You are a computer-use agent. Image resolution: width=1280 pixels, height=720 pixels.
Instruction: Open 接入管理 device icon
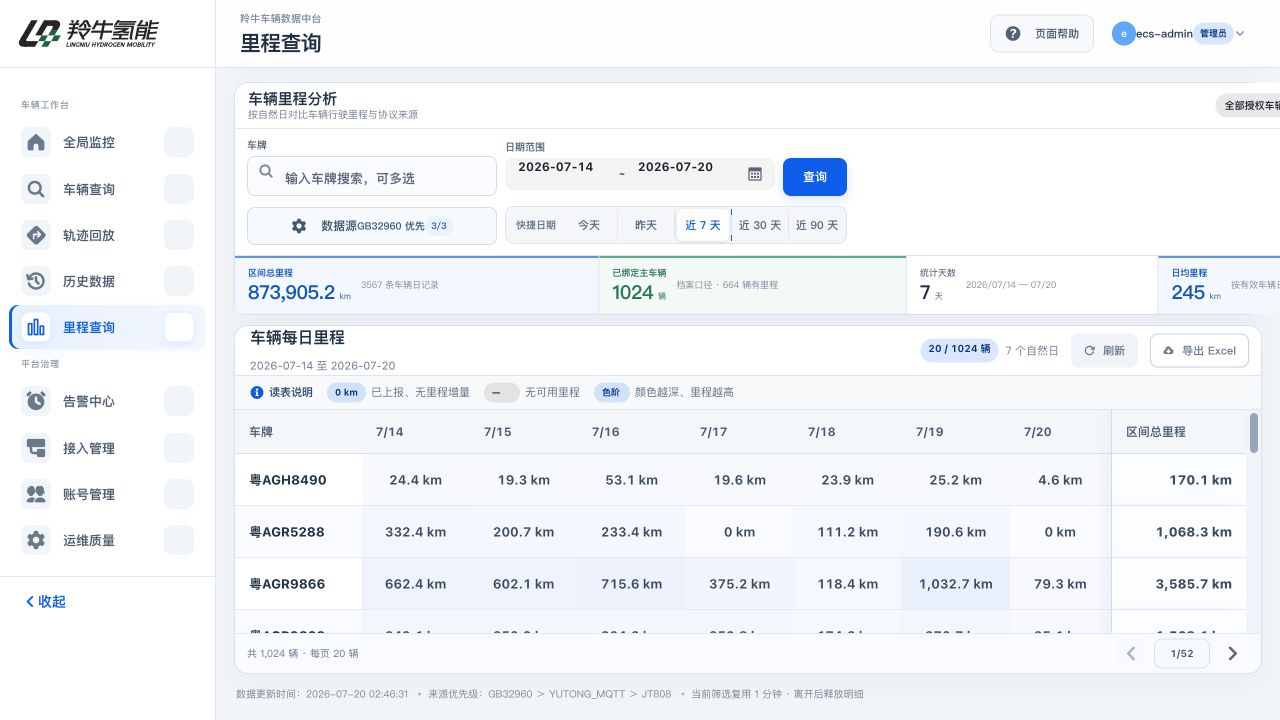tap(36, 448)
